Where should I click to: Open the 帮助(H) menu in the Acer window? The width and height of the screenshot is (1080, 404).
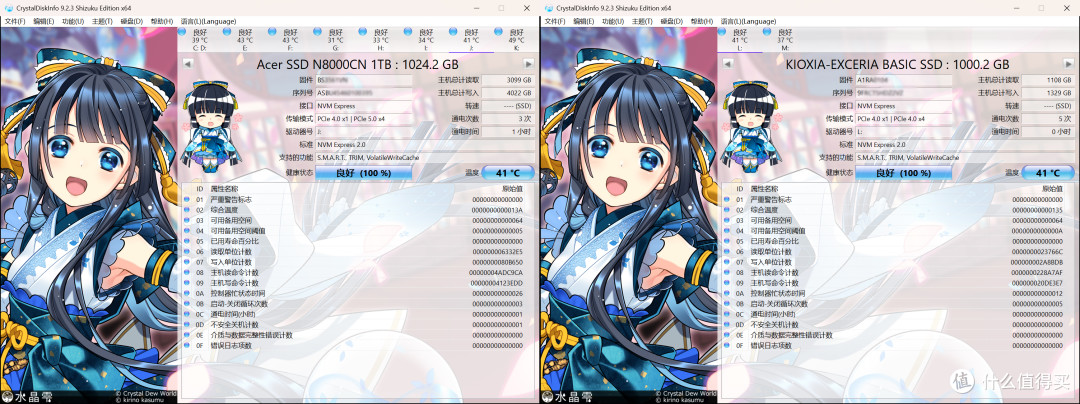[161, 21]
